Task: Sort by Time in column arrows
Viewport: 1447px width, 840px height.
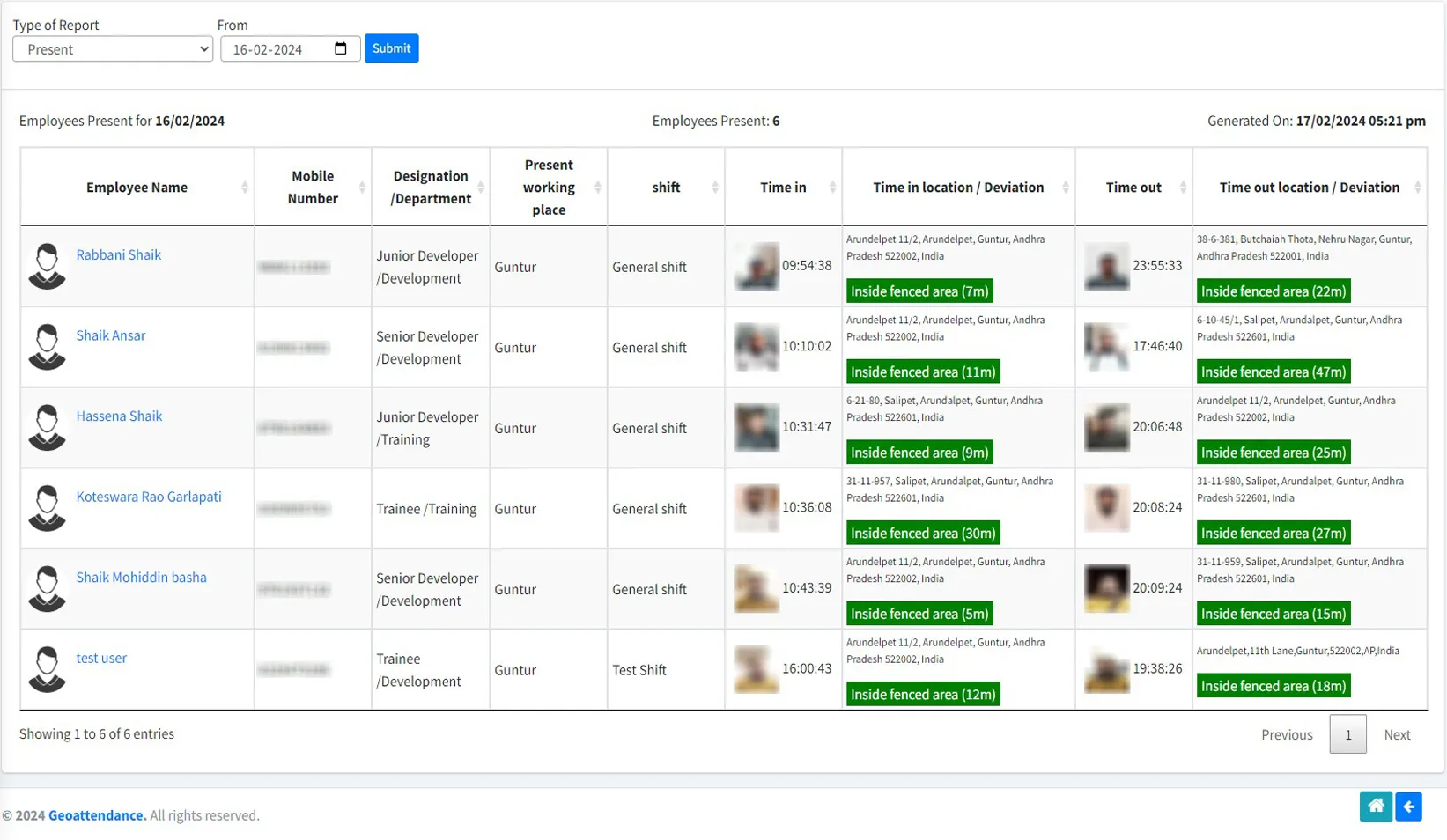Action: (x=831, y=188)
